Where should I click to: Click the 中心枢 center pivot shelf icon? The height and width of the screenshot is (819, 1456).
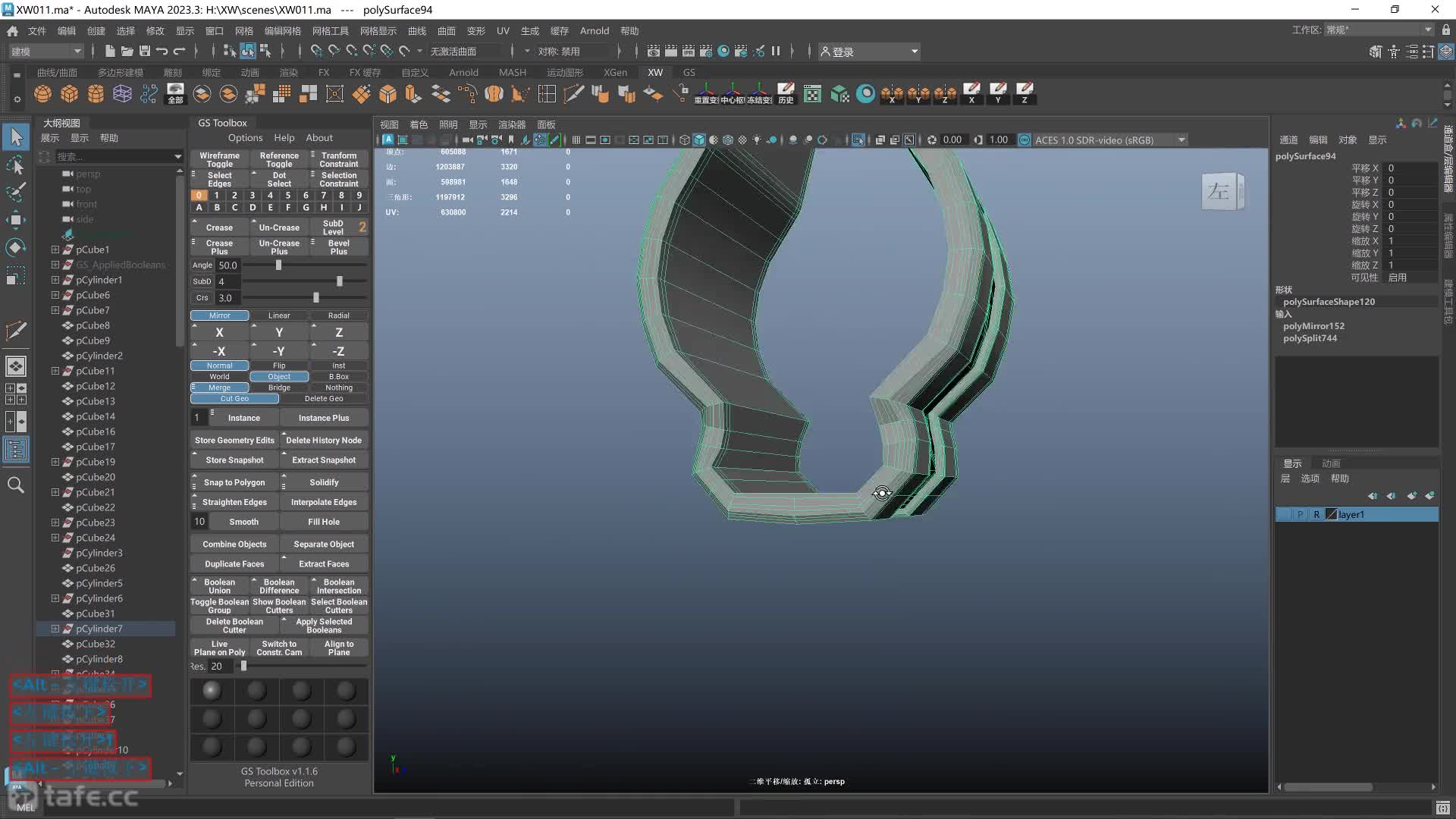click(733, 94)
